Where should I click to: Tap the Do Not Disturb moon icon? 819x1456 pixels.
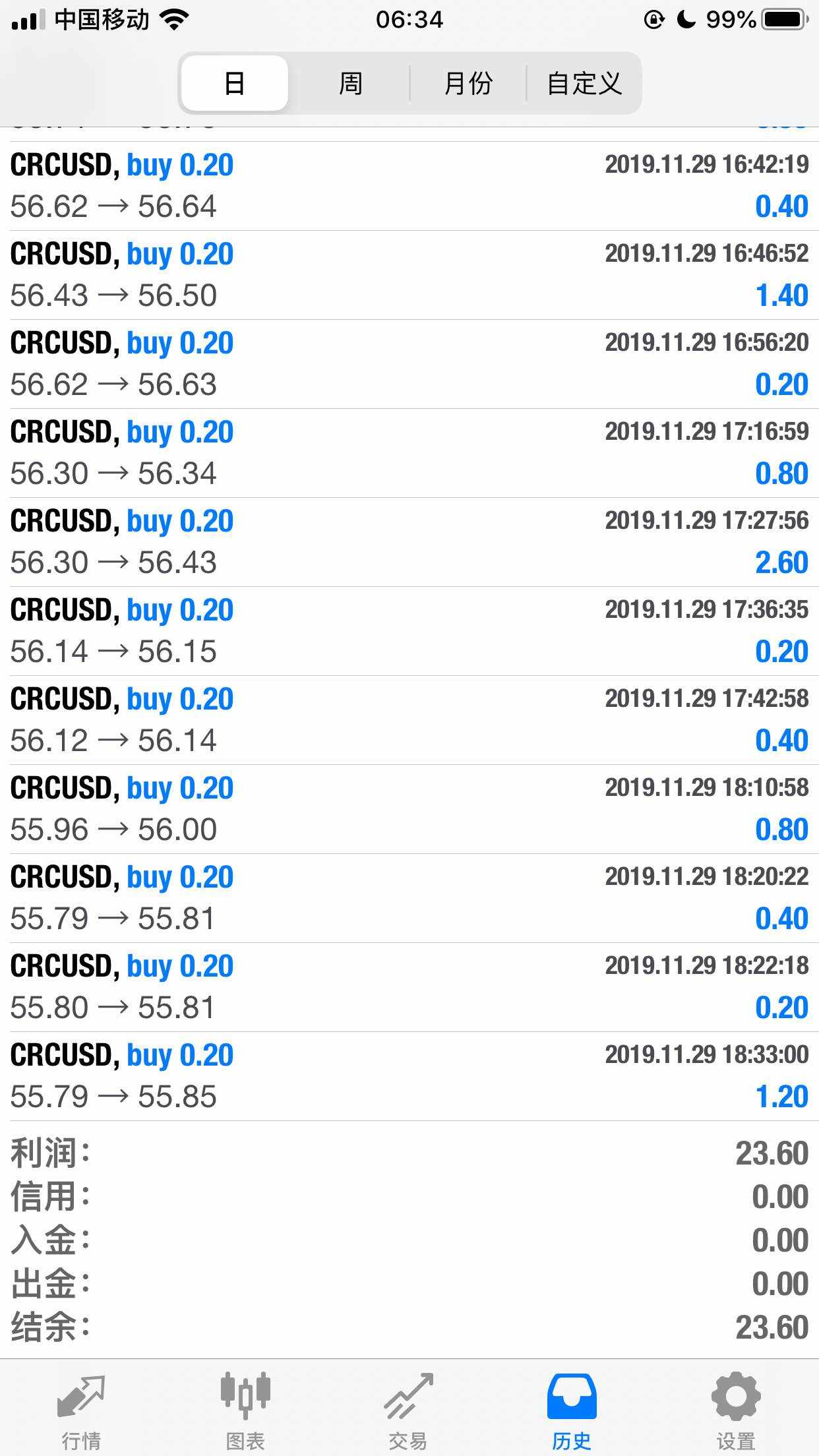coord(686,20)
